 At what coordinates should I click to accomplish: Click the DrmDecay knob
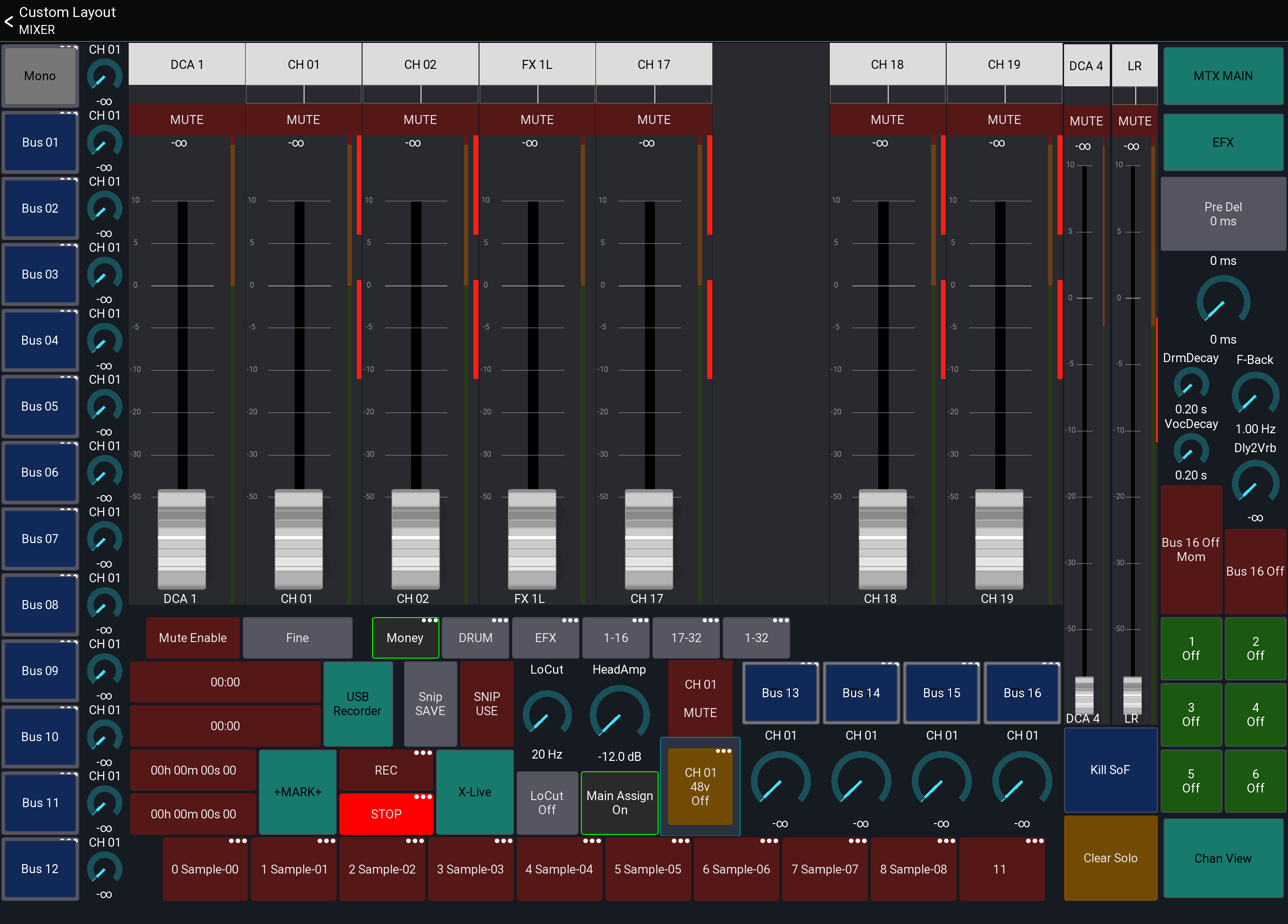1190,384
